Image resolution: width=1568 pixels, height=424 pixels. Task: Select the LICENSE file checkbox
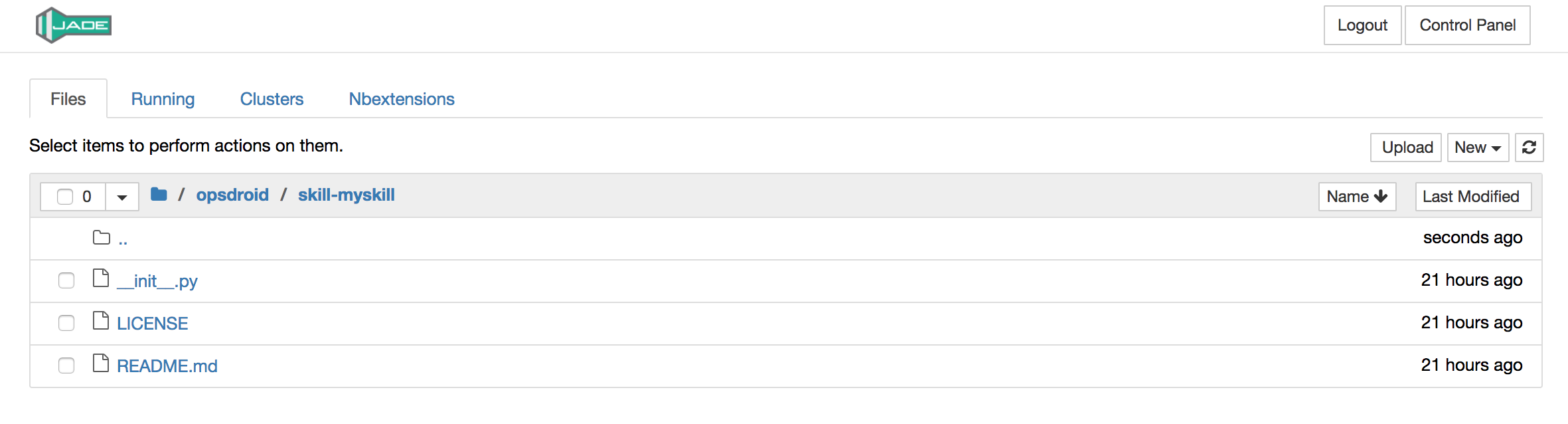[66, 323]
